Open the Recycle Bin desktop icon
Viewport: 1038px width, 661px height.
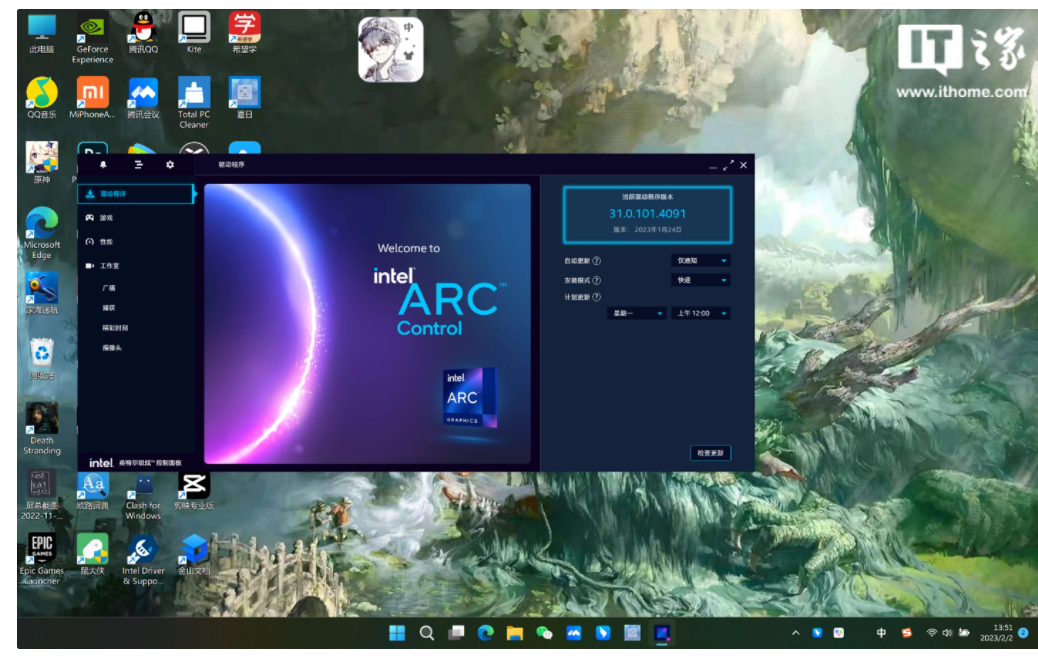42,358
